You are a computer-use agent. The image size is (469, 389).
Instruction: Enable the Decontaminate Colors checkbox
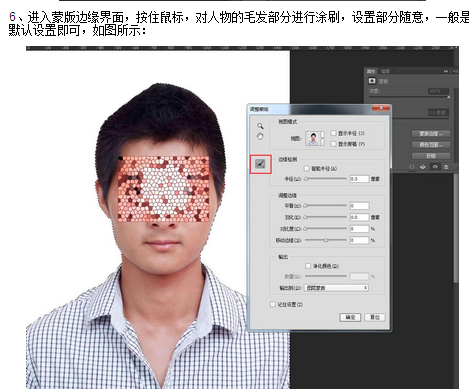308,266
